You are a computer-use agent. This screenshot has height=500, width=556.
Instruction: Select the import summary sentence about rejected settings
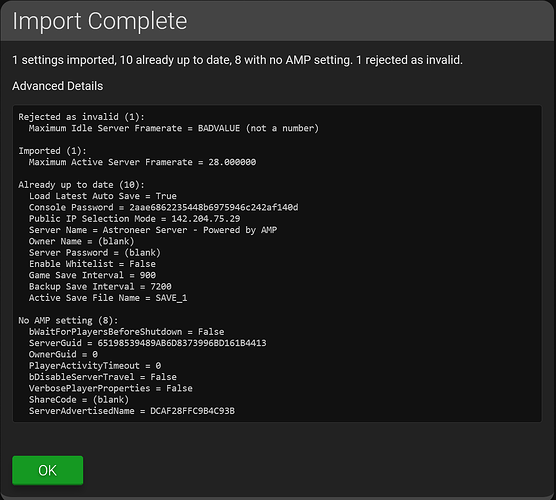pos(237,60)
